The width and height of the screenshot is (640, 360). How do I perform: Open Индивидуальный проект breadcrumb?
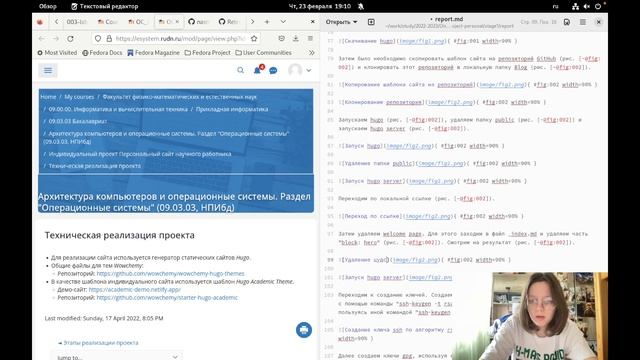click(x=140, y=154)
